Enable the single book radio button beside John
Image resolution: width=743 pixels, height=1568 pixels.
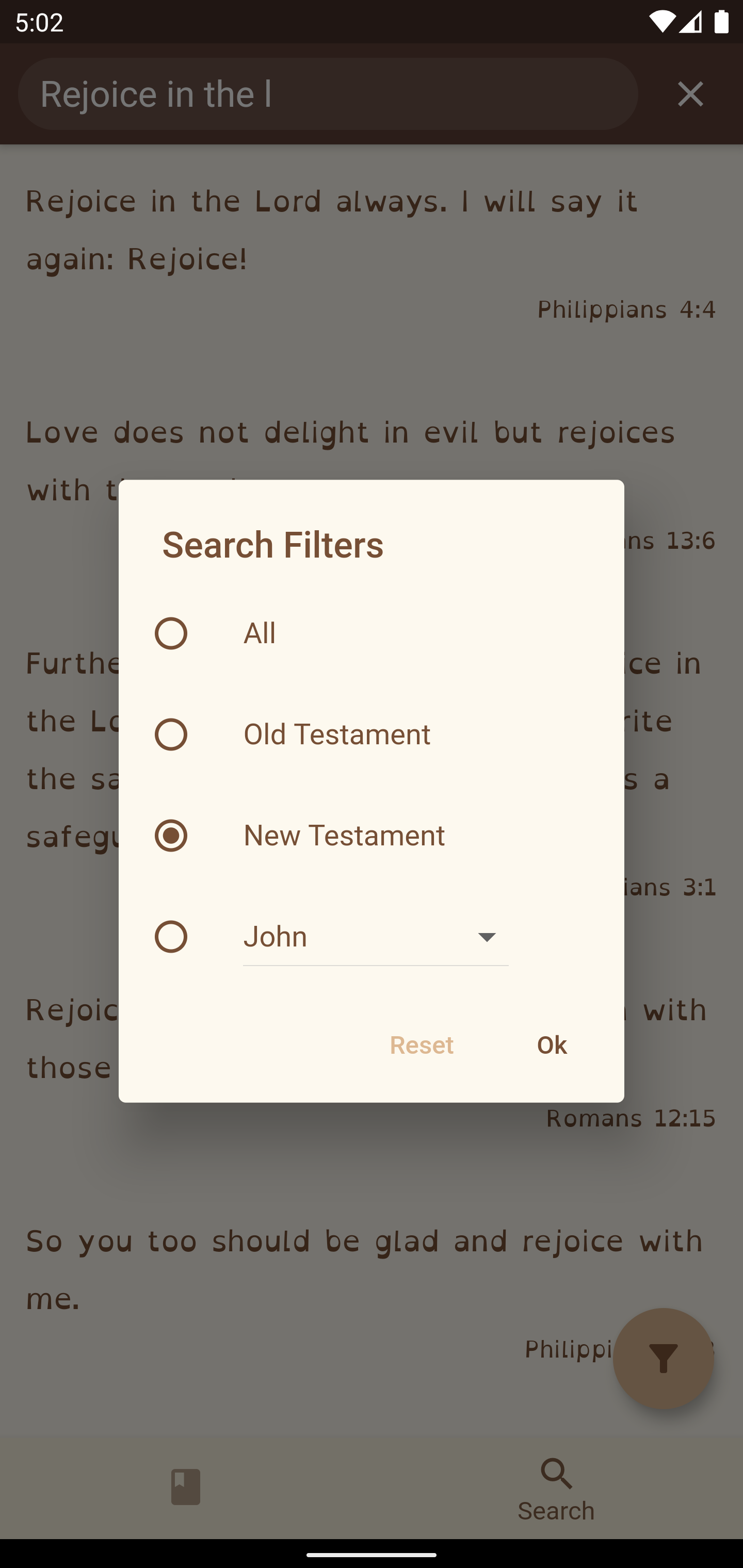coord(170,936)
